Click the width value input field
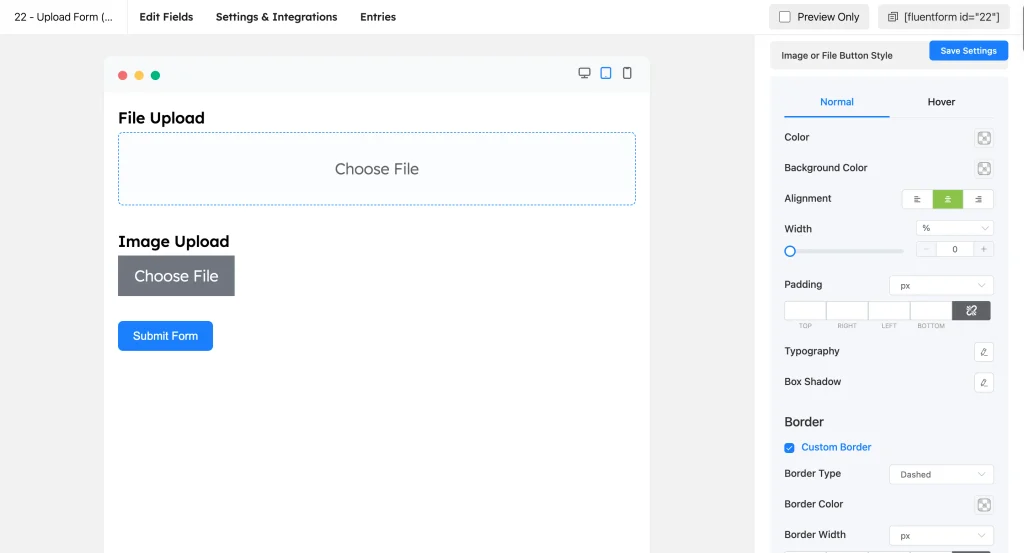This screenshot has height=553, width=1024. click(955, 249)
